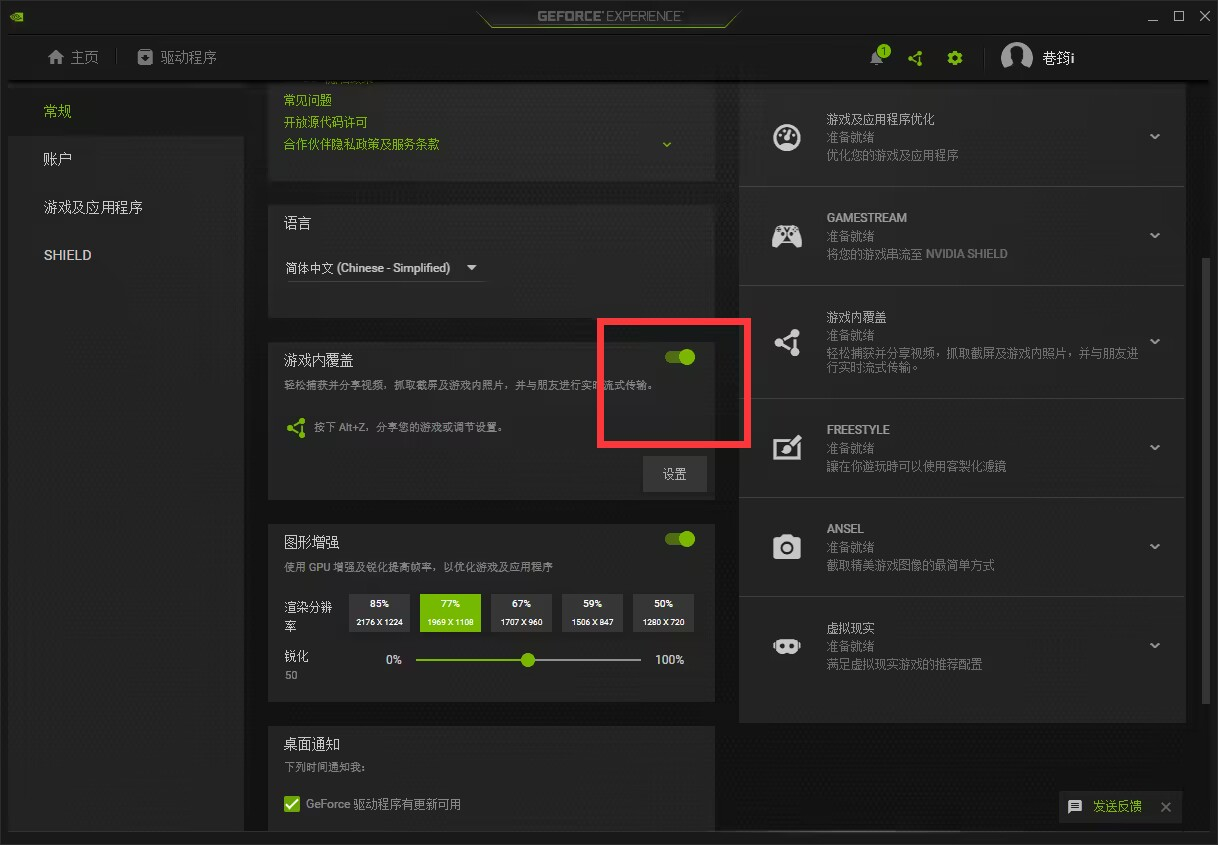The width and height of the screenshot is (1218, 845).
Task: Toggle the 图形增强 image scaling switch
Action: 680,539
